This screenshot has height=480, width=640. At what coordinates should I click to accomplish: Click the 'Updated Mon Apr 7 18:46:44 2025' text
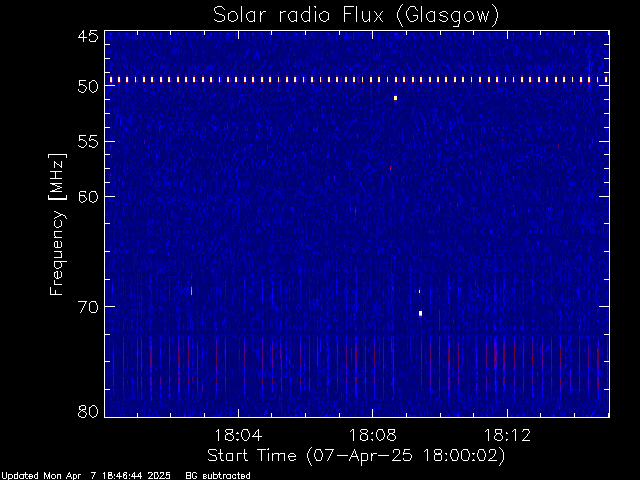(86, 476)
